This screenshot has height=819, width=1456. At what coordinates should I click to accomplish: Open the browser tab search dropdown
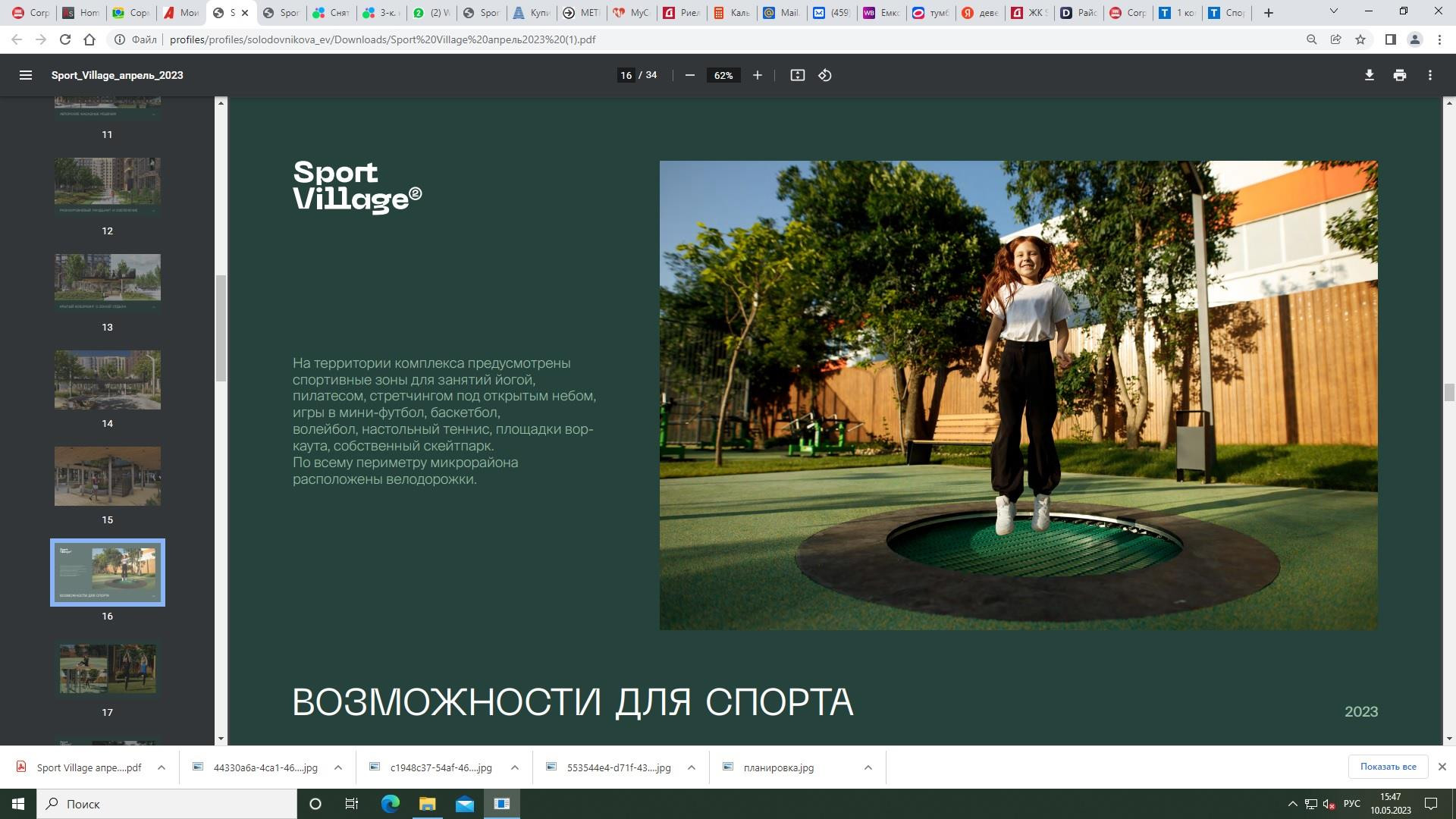(1333, 11)
